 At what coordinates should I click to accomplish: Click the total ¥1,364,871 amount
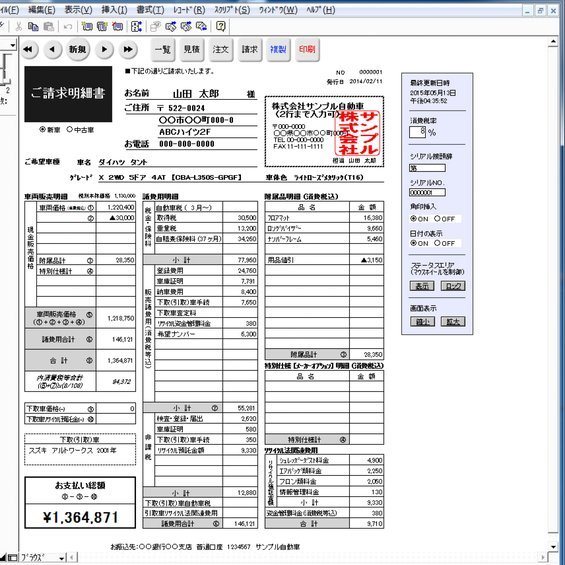[80, 517]
